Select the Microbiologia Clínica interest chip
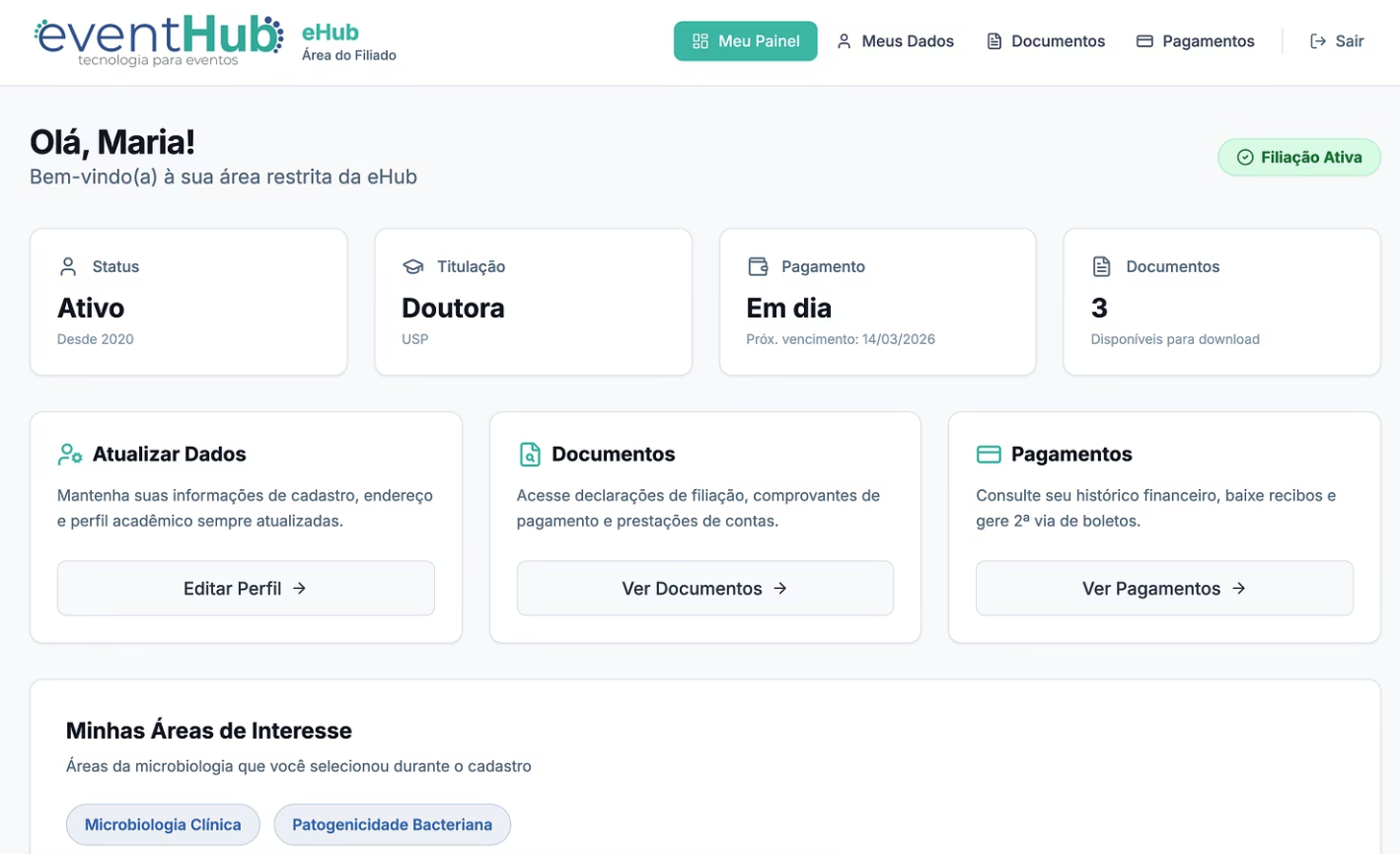The width and height of the screenshot is (1400, 854). coord(163,824)
